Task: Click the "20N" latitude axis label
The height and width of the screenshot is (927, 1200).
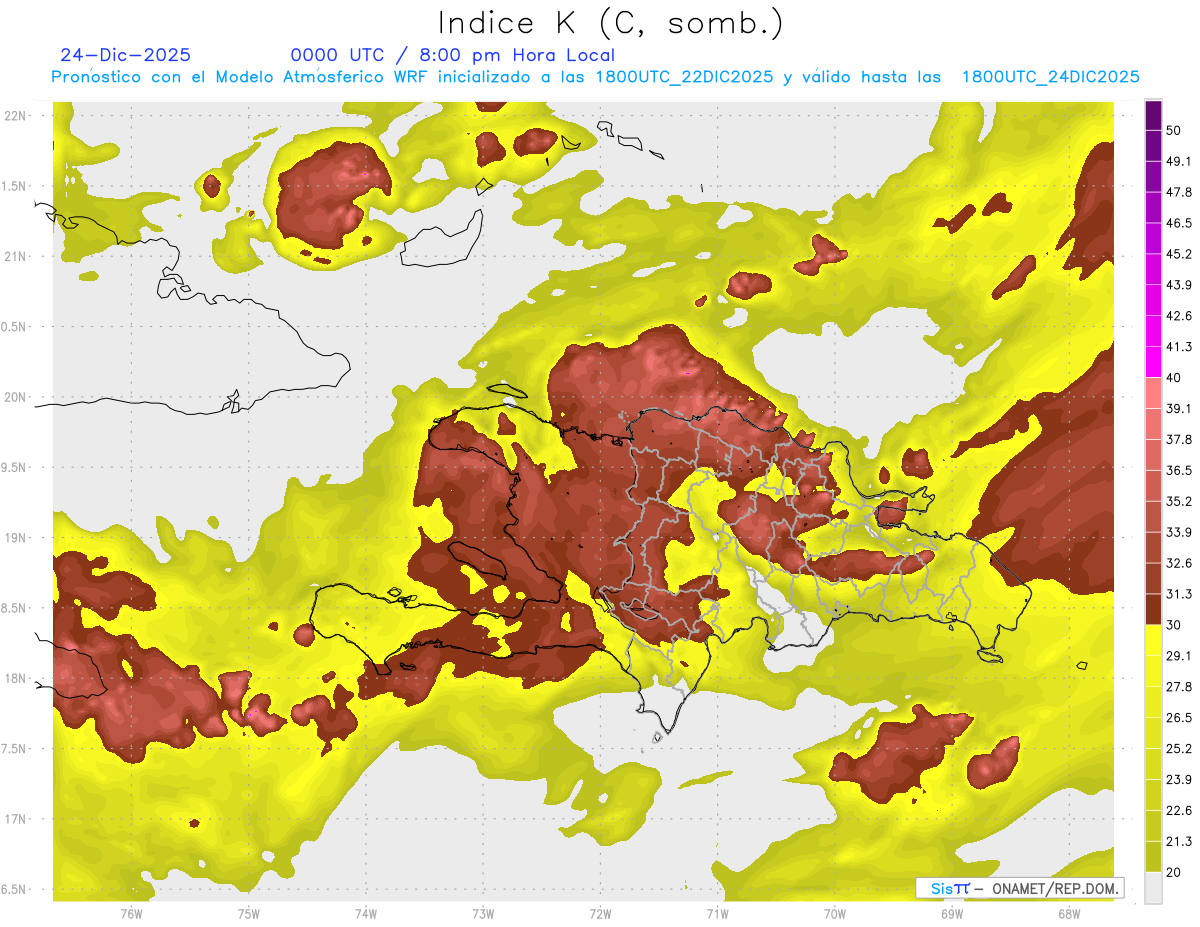Action: point(15,397)
